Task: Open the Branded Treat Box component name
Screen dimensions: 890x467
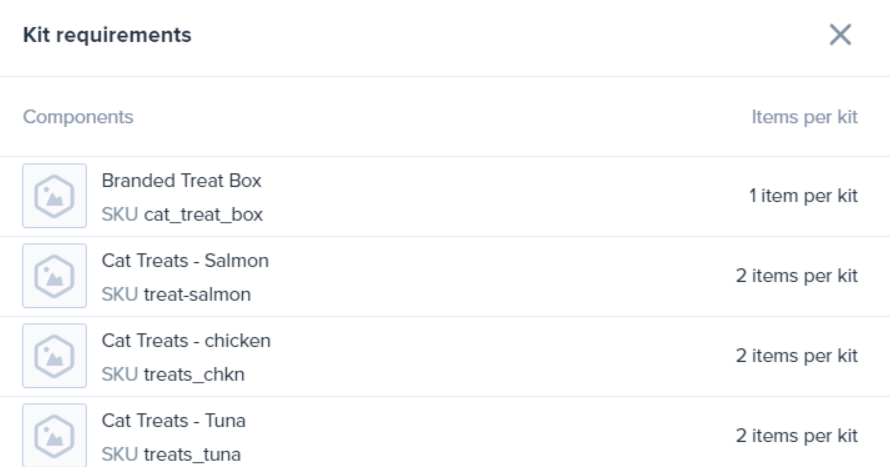Action: pos(181,180)
